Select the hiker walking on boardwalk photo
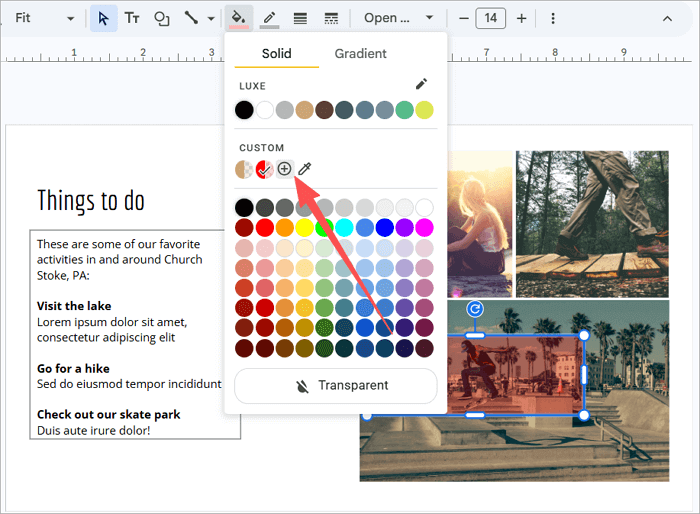The width and height of the screenshot is (700, 514). [592, 224]
